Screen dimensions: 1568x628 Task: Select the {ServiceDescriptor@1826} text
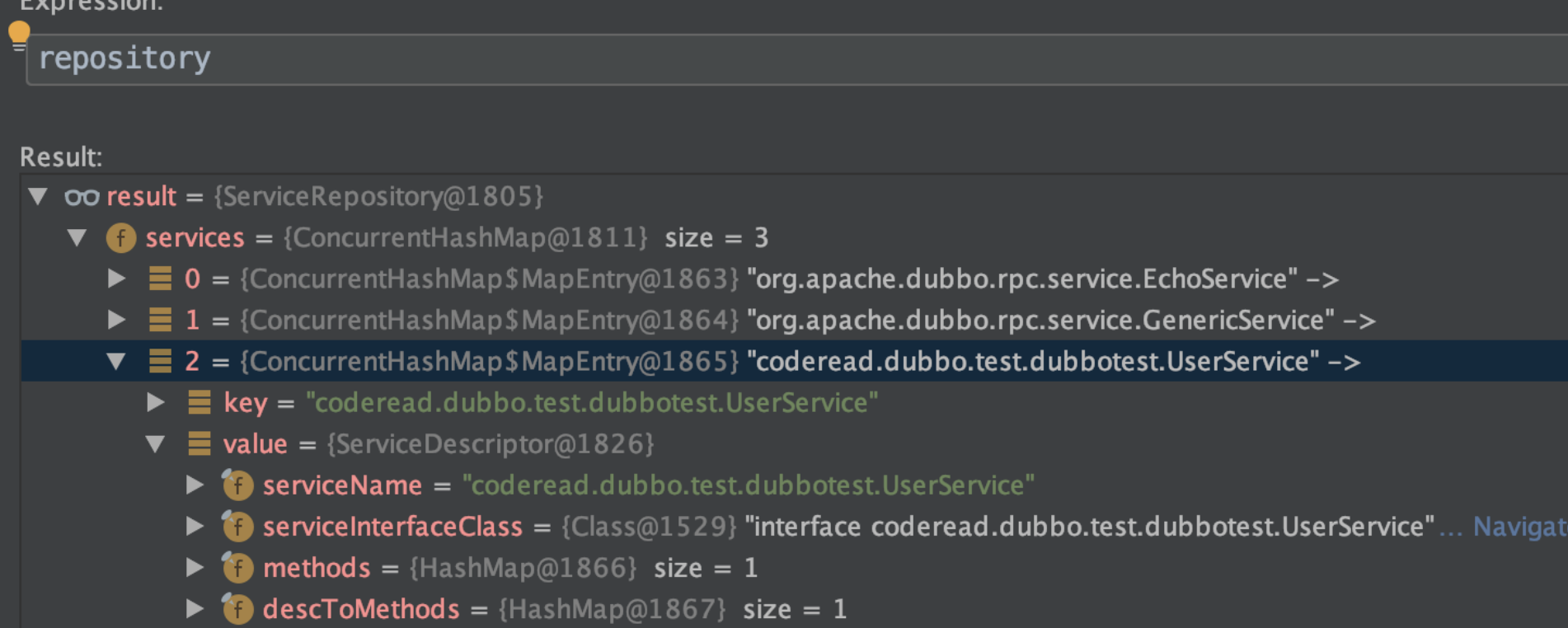click(x=491, y=444)
